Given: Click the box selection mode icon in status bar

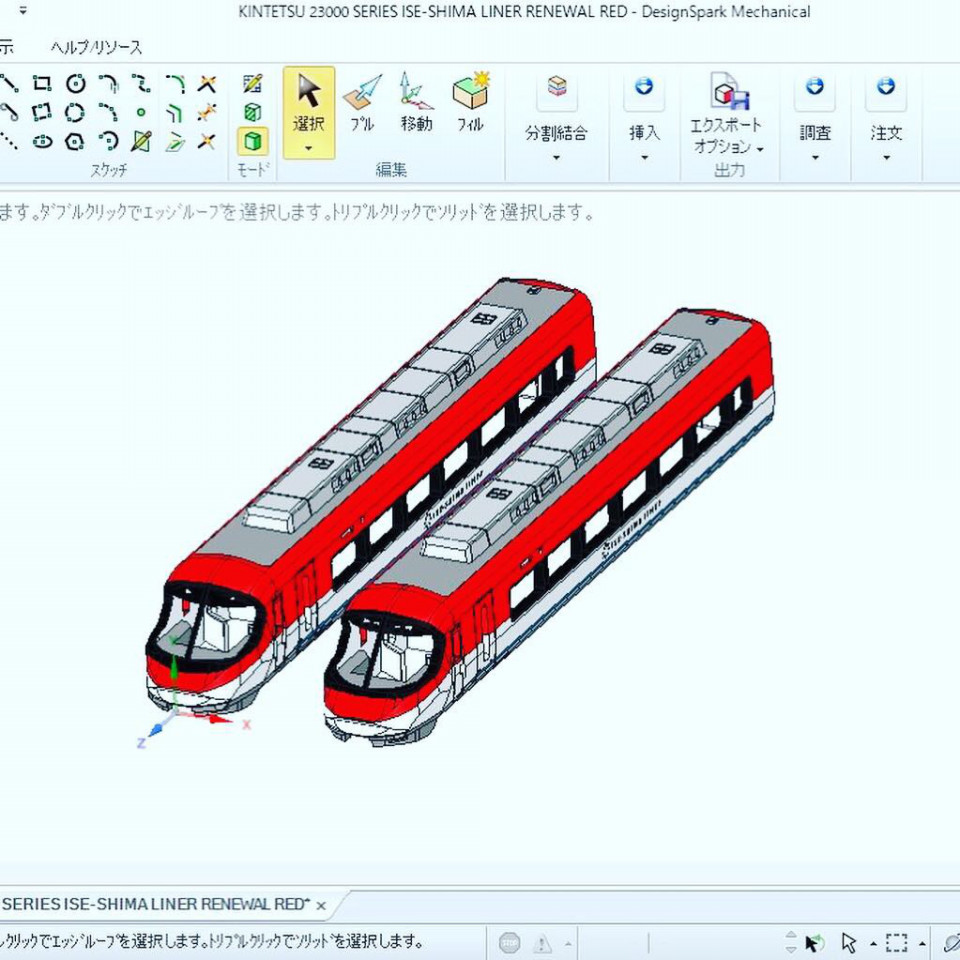Looking at the screenshot, I should point(896,942).
